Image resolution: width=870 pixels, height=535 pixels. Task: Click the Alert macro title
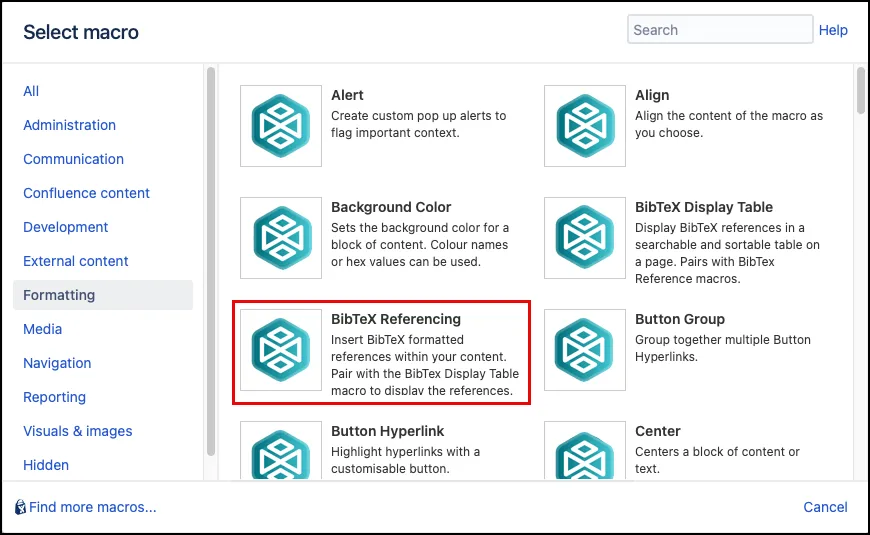tap(347, 95)
